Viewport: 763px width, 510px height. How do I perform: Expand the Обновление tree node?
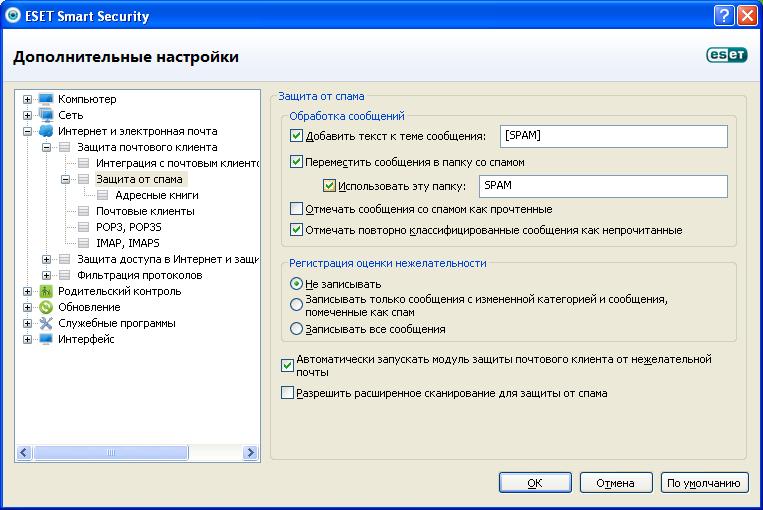tap(27, 308)
